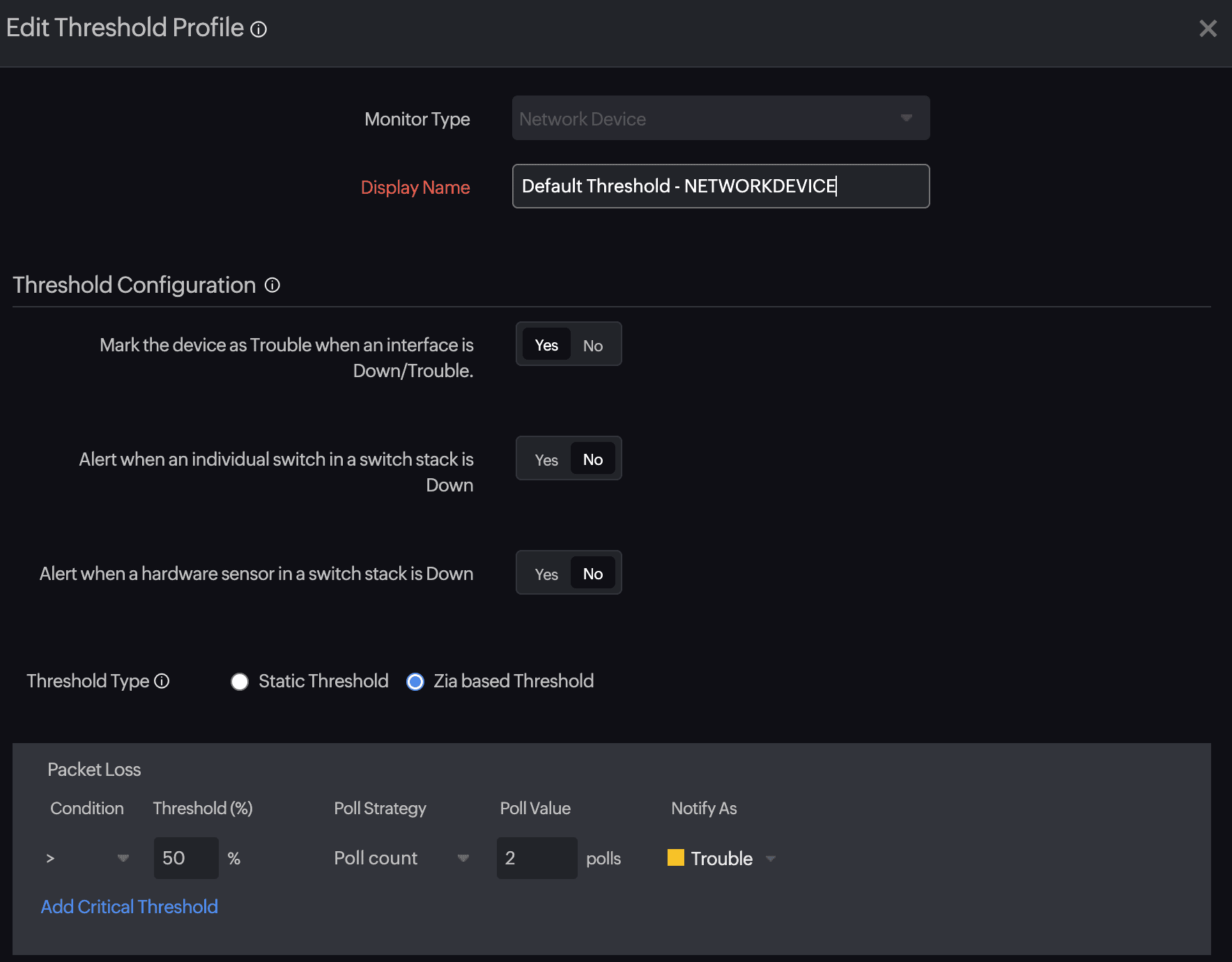
Task: Select No for interface Down/Trouble marking
Action: tap(593, 345)
